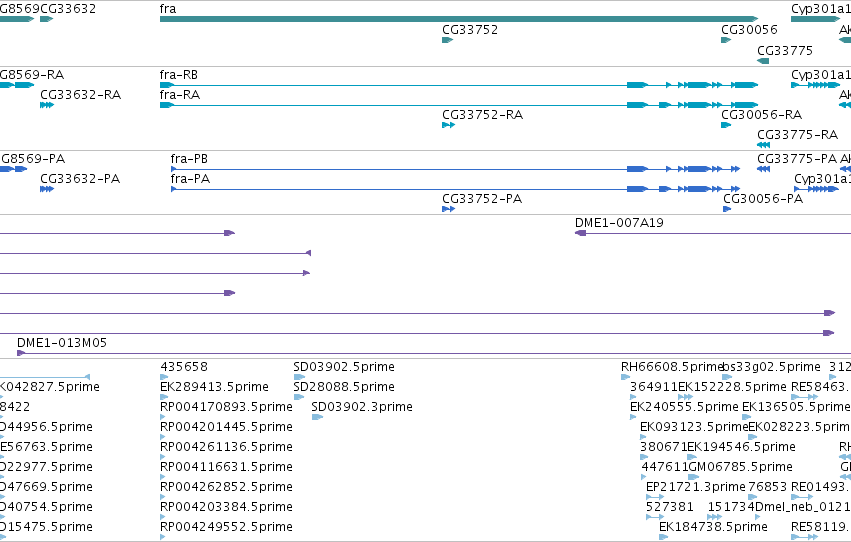Click the RH66608.5prime EST arrow
Image resolution: width=851 pixels, height=542 pixels.
click(x=625, y=377)
